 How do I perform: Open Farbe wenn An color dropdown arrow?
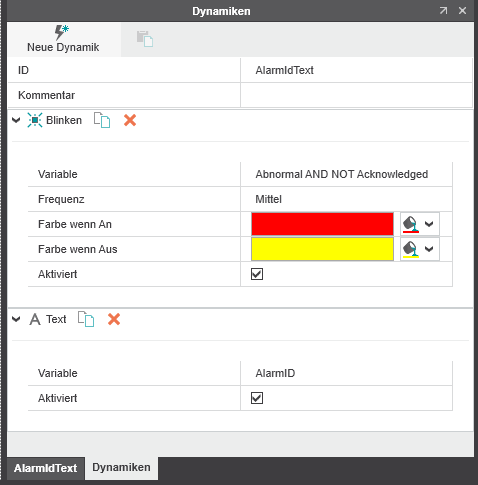click(429, 224)
